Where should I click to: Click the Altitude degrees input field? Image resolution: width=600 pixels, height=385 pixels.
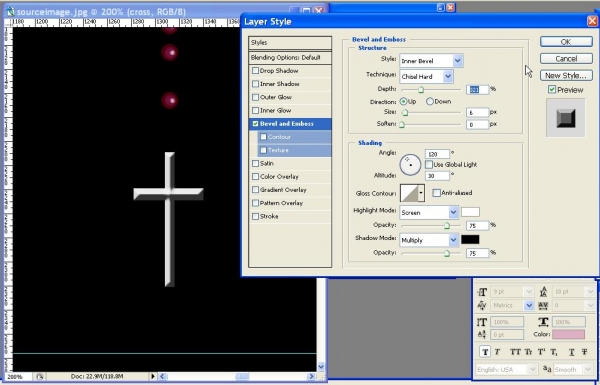tap(437, 176)
